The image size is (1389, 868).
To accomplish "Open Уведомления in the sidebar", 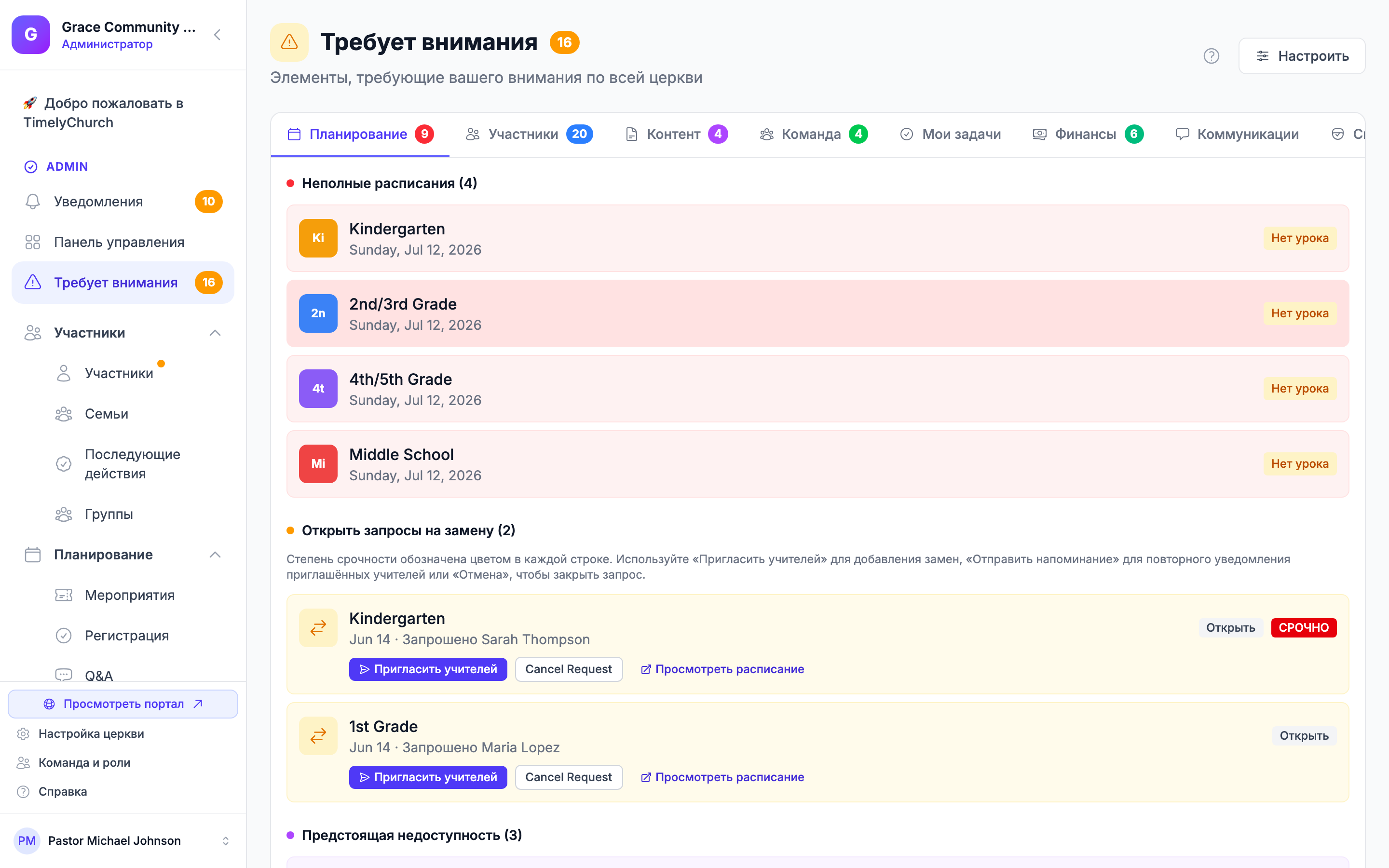I will coord(123,202).
